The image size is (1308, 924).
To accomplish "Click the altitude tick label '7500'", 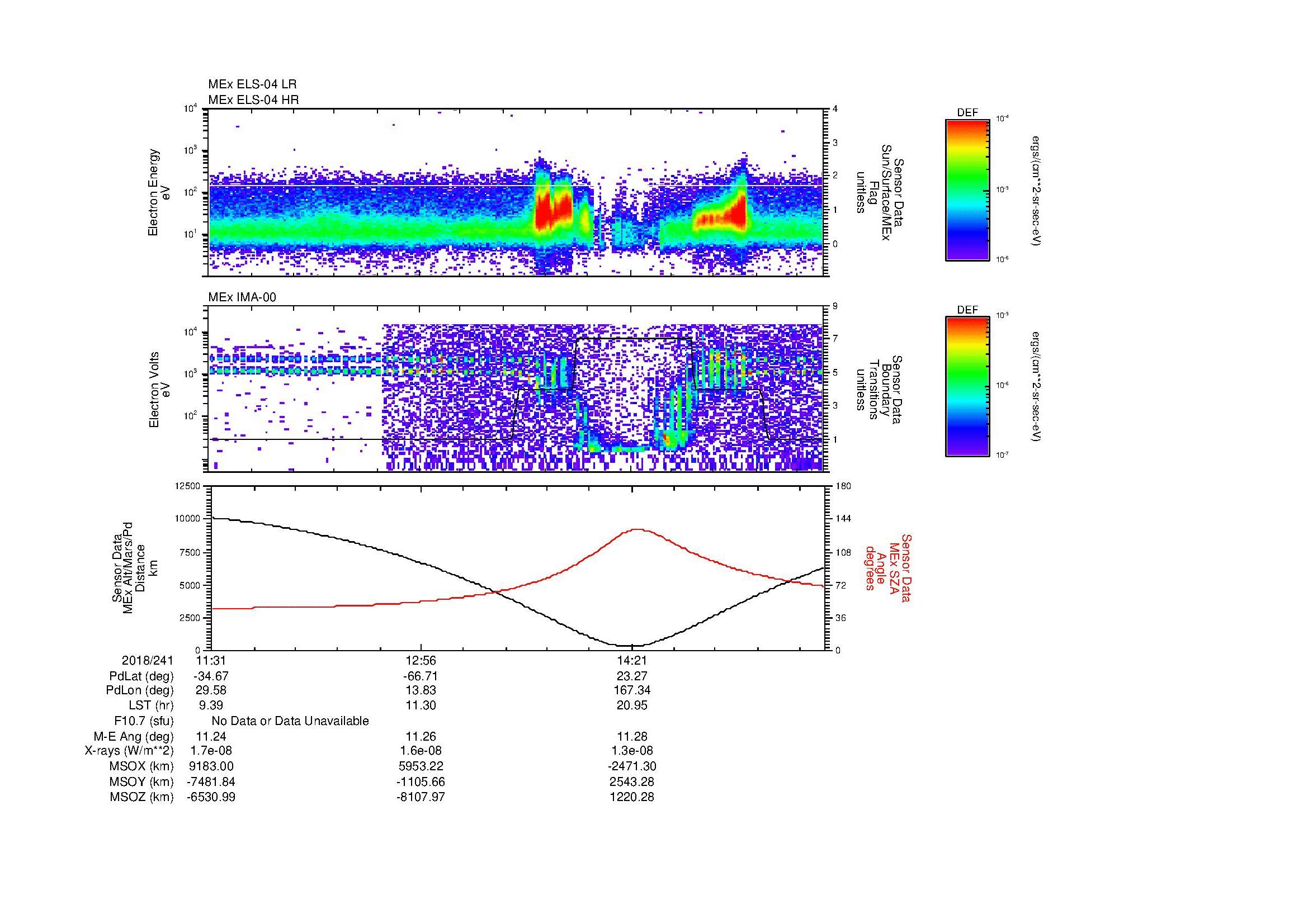I will [x=190, y=552].
